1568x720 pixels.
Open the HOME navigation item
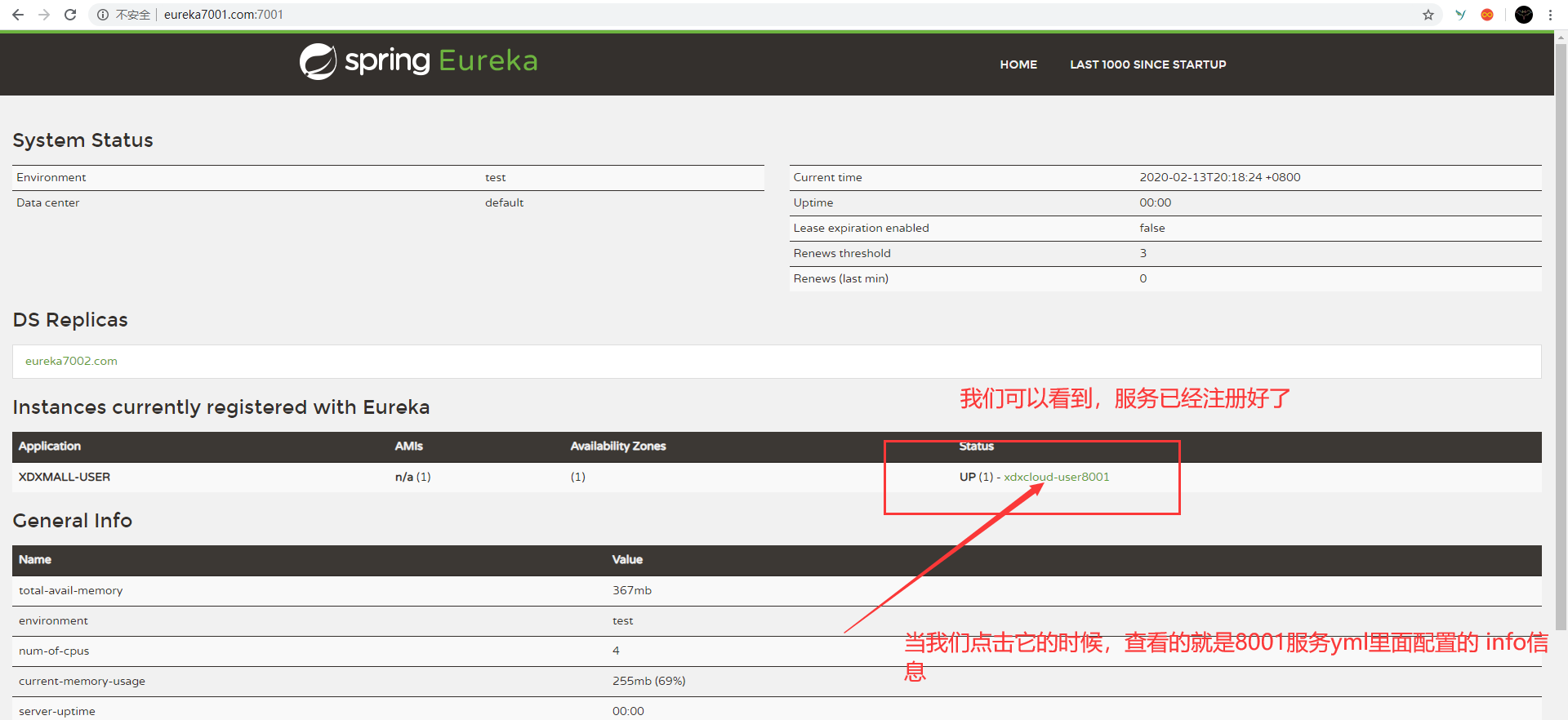coord(1018,64)
